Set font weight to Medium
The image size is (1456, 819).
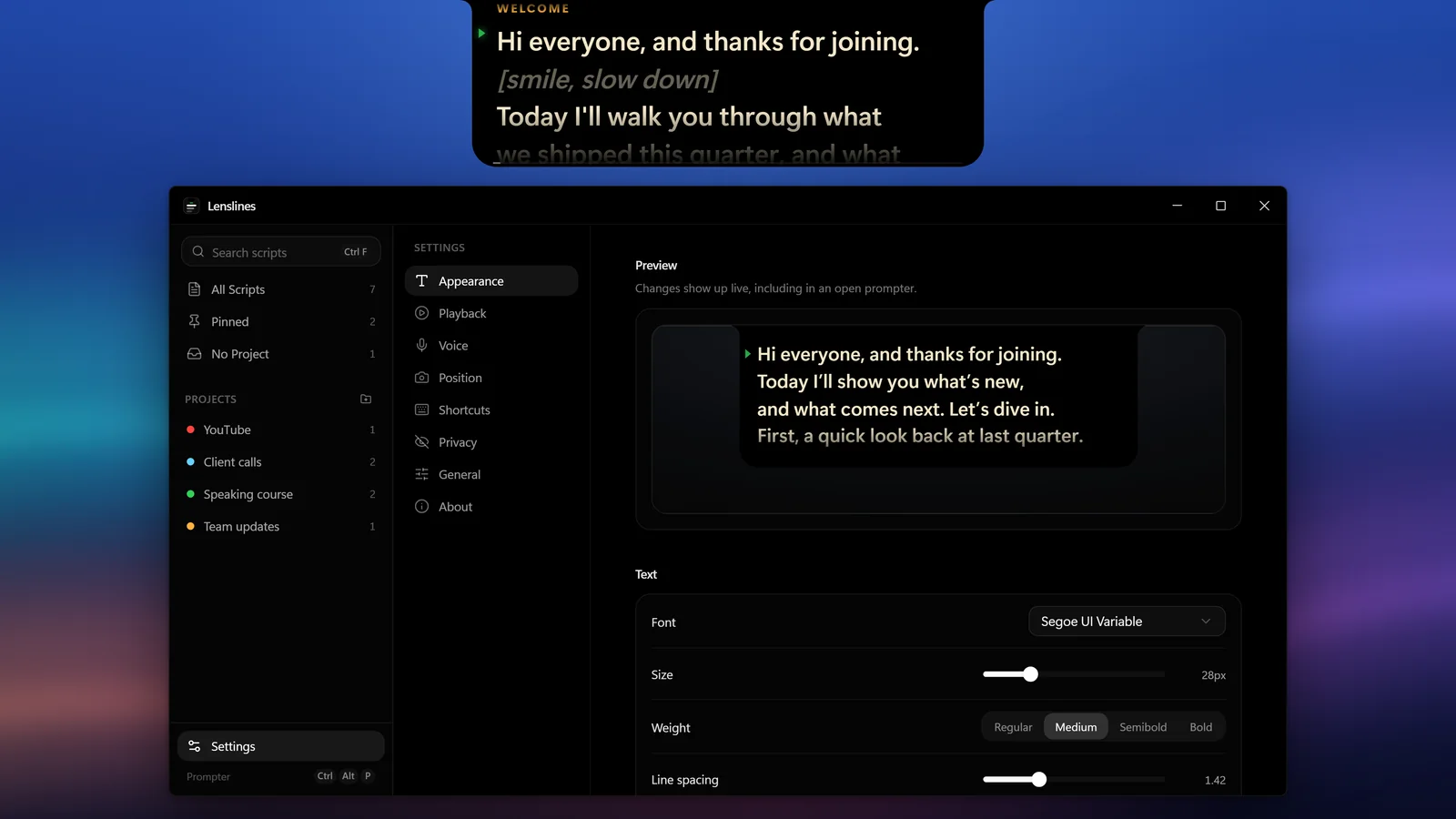(x=1076, y=727)
